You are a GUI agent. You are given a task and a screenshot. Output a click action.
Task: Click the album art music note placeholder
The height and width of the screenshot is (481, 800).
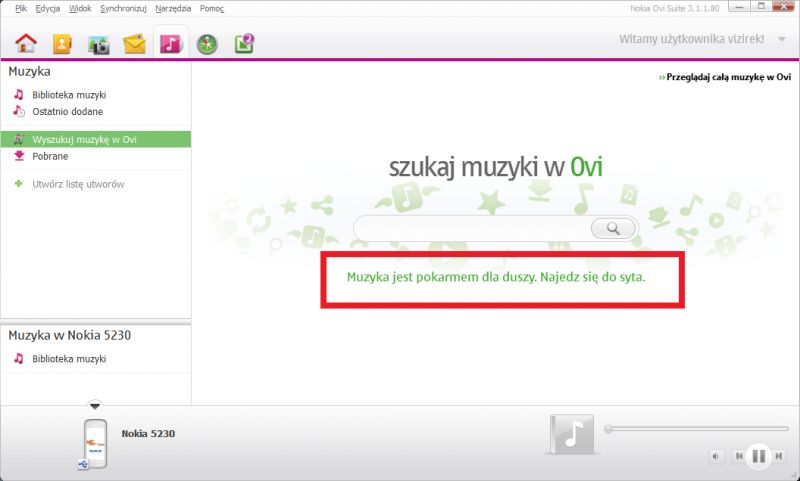tap(572, 435)
